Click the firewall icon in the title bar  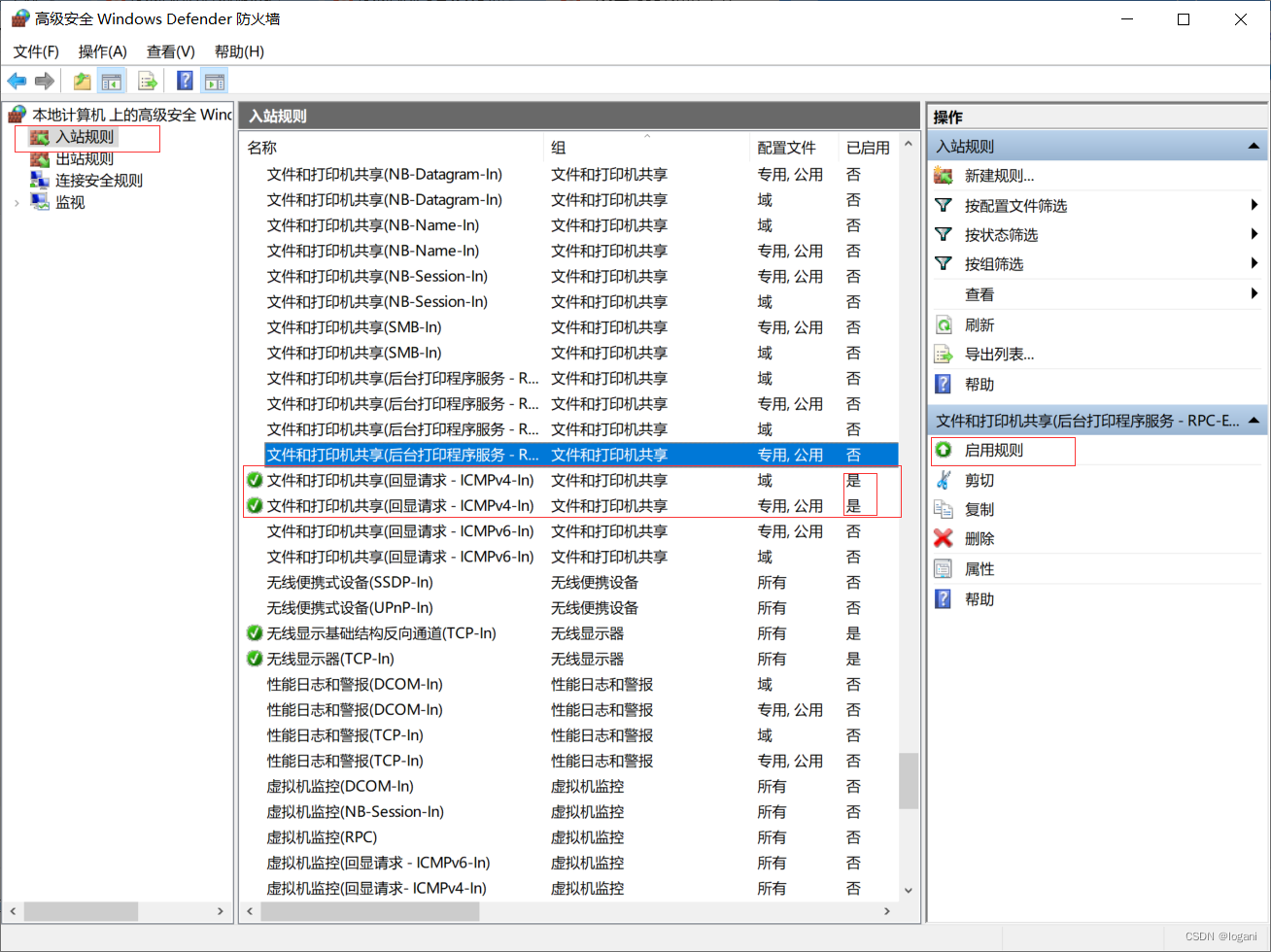[19, 18]
